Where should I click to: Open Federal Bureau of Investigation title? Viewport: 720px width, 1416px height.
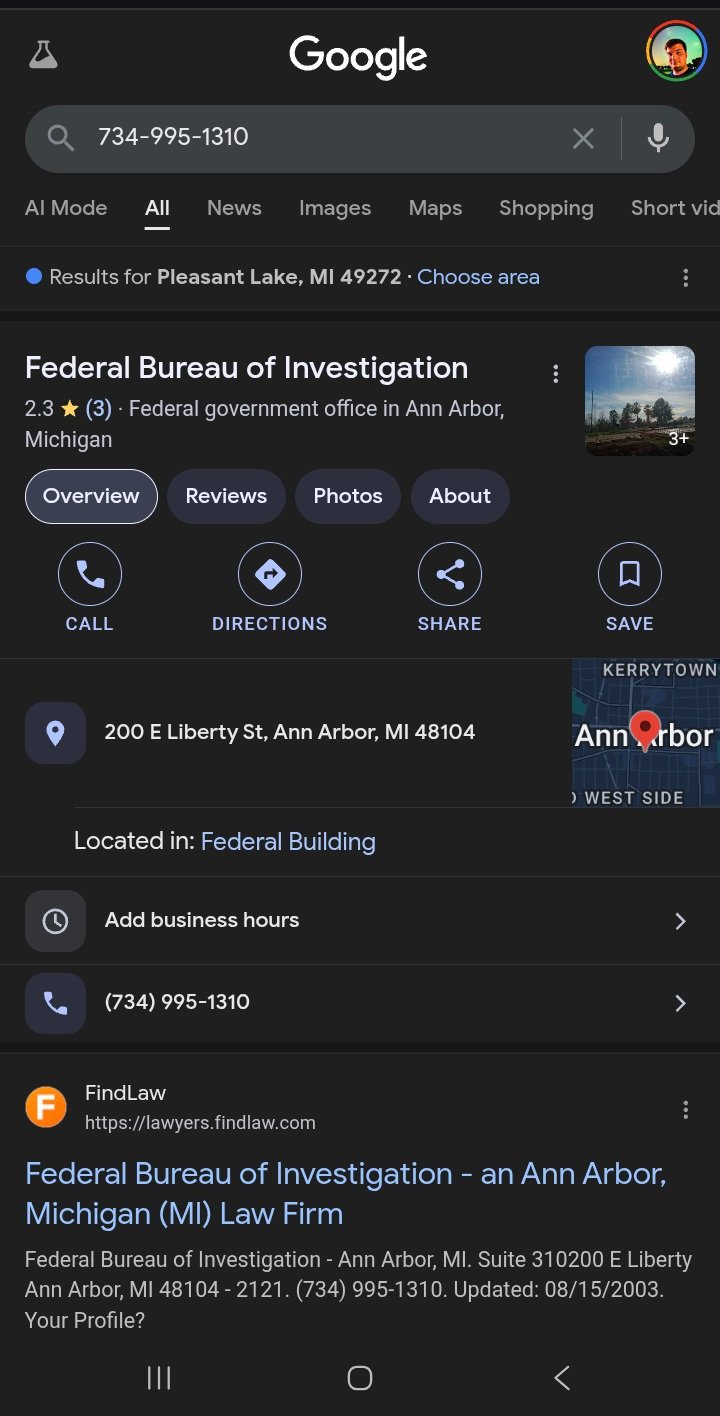coord(246,368)
